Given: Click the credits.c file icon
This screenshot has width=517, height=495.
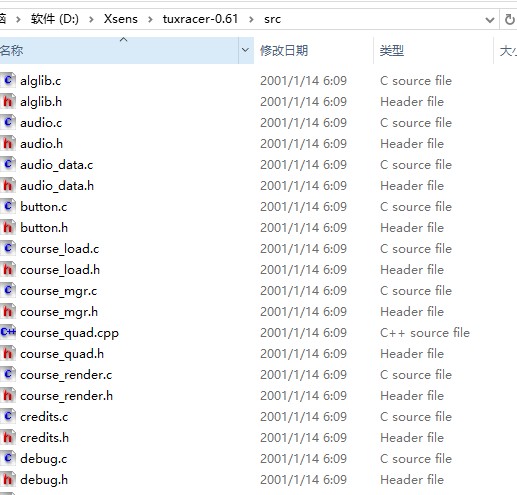Looking at the screenshot, I should tap(8, 416).
